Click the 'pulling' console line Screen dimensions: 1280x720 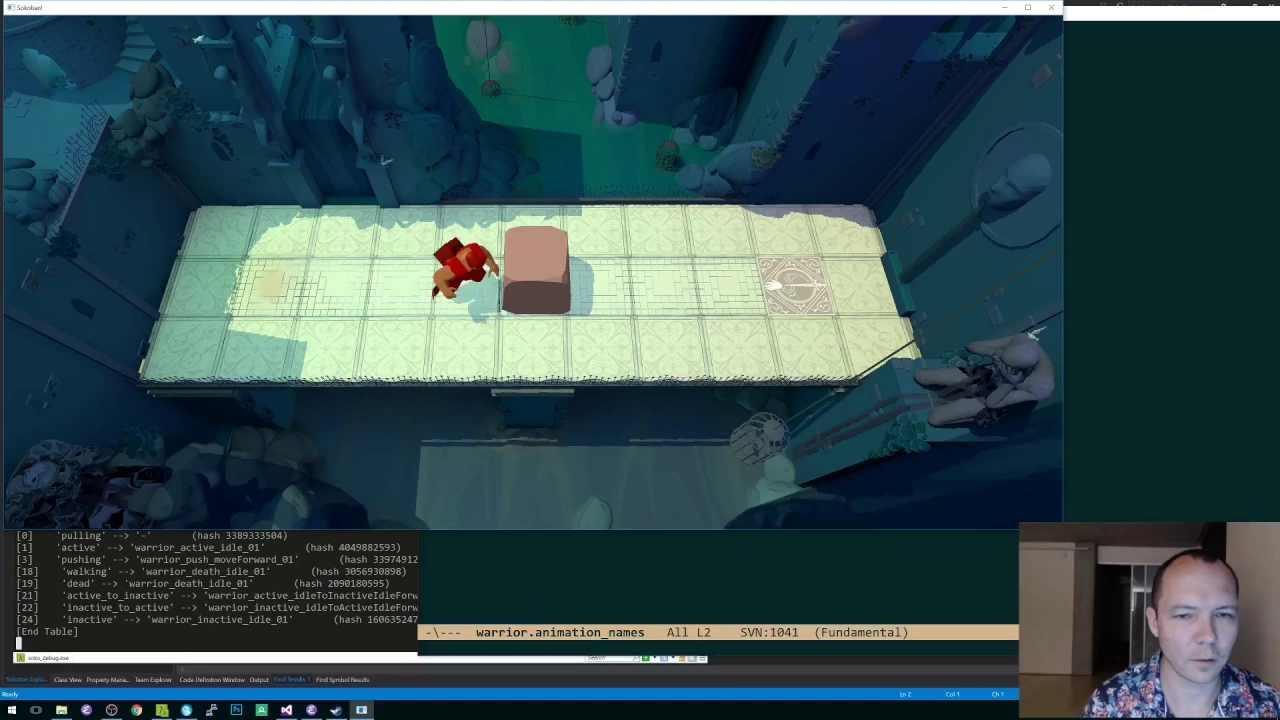(151, 535)
